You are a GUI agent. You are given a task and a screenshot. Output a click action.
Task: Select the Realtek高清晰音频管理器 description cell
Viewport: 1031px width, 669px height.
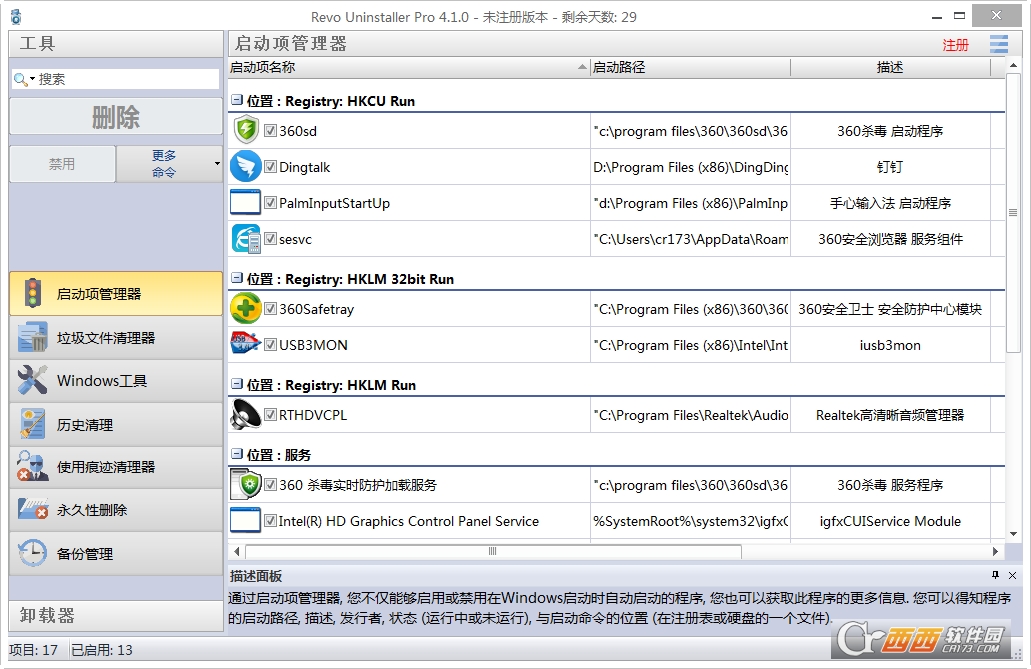[890, 414]
